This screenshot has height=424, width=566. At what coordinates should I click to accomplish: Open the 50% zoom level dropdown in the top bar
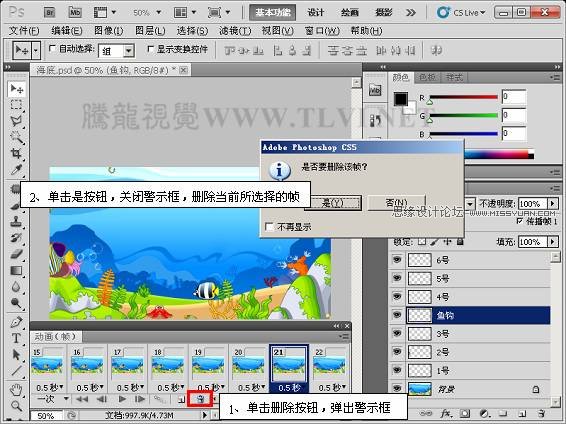158,13
